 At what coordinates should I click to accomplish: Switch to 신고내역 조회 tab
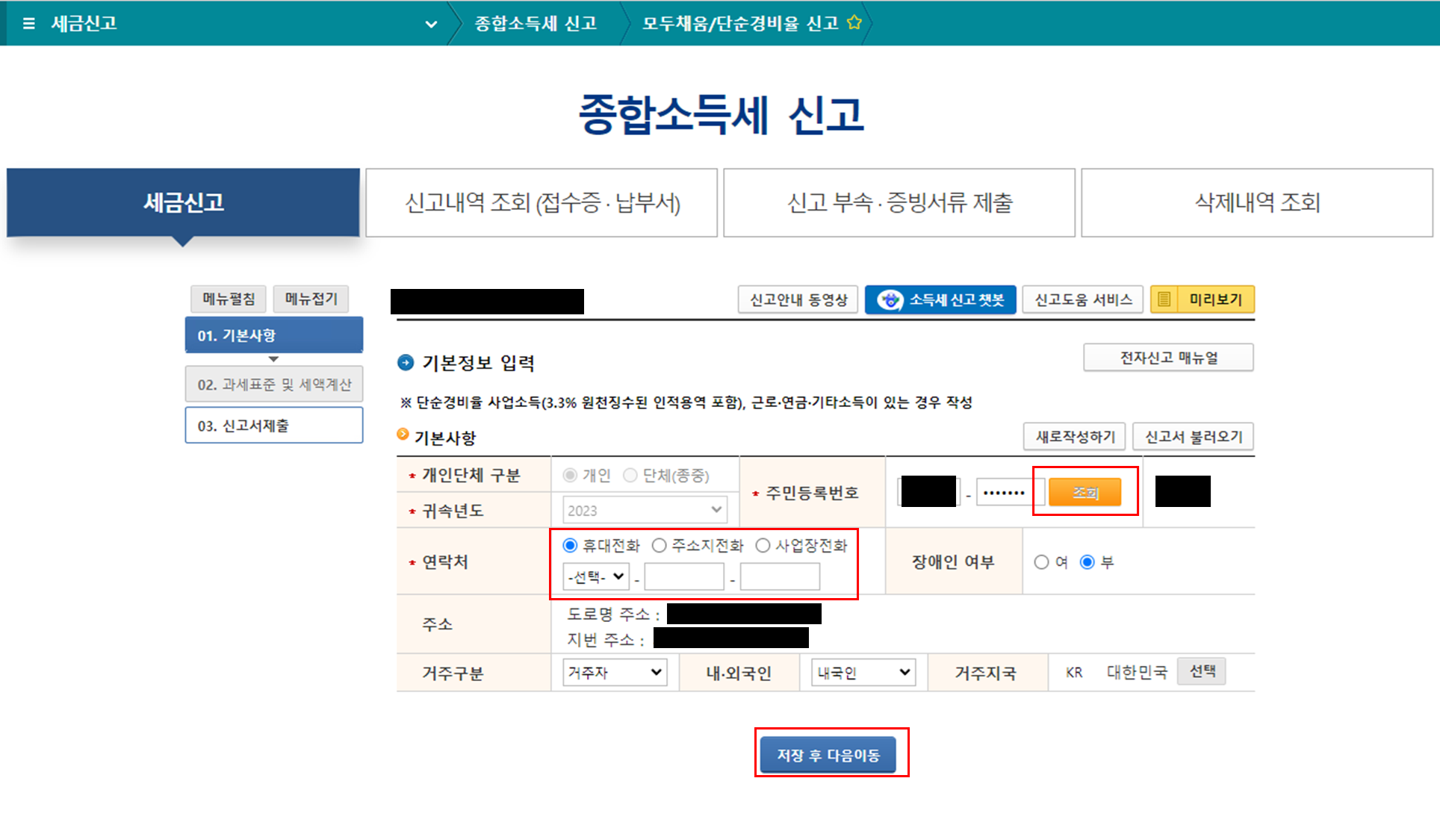tap(541, 202)
